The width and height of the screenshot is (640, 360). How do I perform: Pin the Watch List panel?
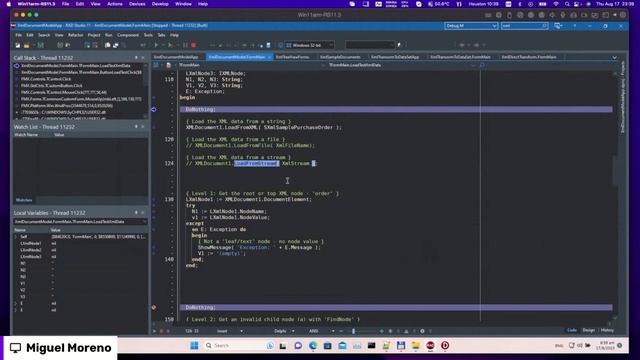pyautogui.click(x=136, y=127)
